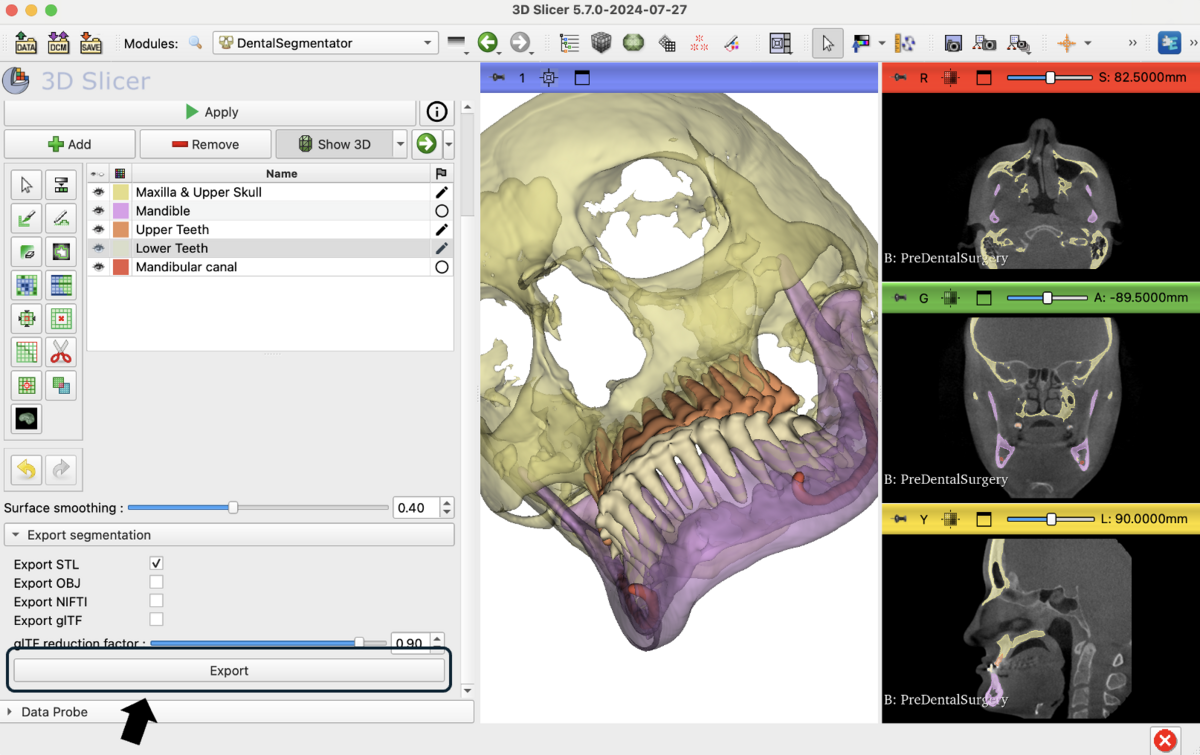Image resolution: width=1200 pixels, height=755 pixels.
Task: Adjust the red slice offset slider
Action: [1050, 77]
